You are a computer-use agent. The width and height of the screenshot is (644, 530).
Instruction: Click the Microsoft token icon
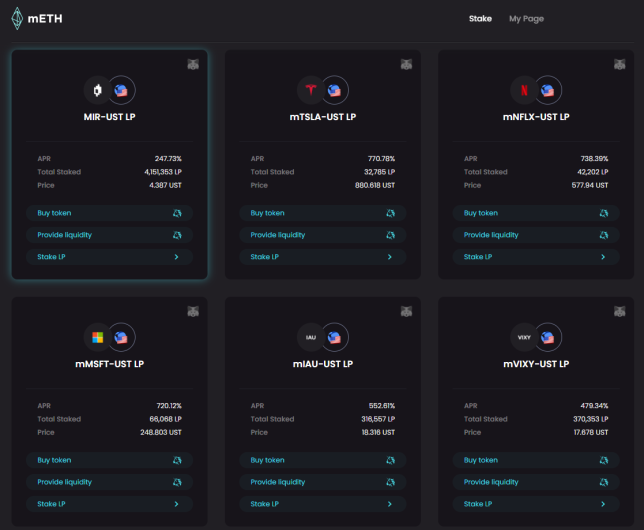coord(98,337)
